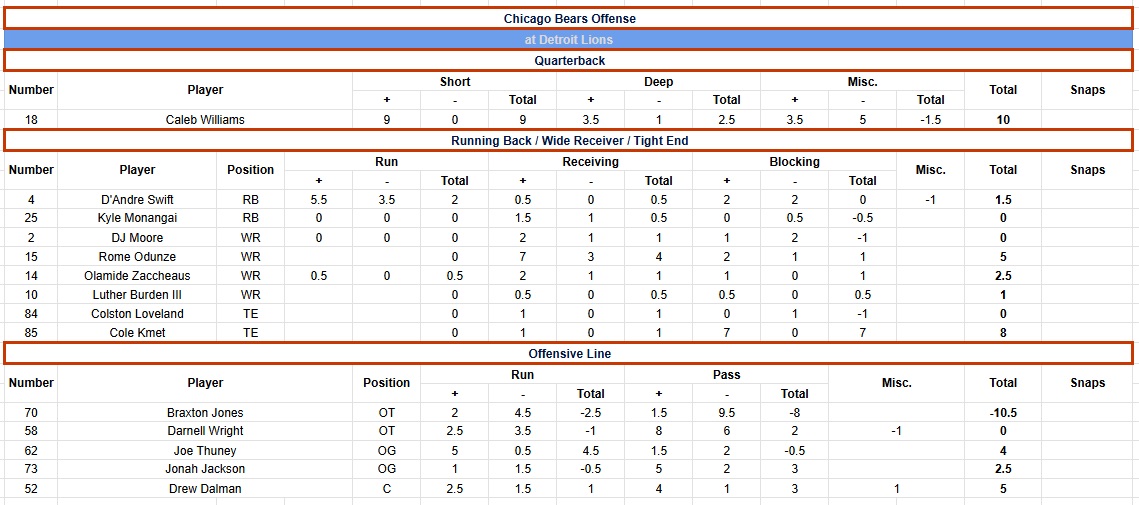The height and width of the screenshot is (505, 1139).
Task: Click the blue 'at Detroit Lions' banner
Action: coord(569,40)
